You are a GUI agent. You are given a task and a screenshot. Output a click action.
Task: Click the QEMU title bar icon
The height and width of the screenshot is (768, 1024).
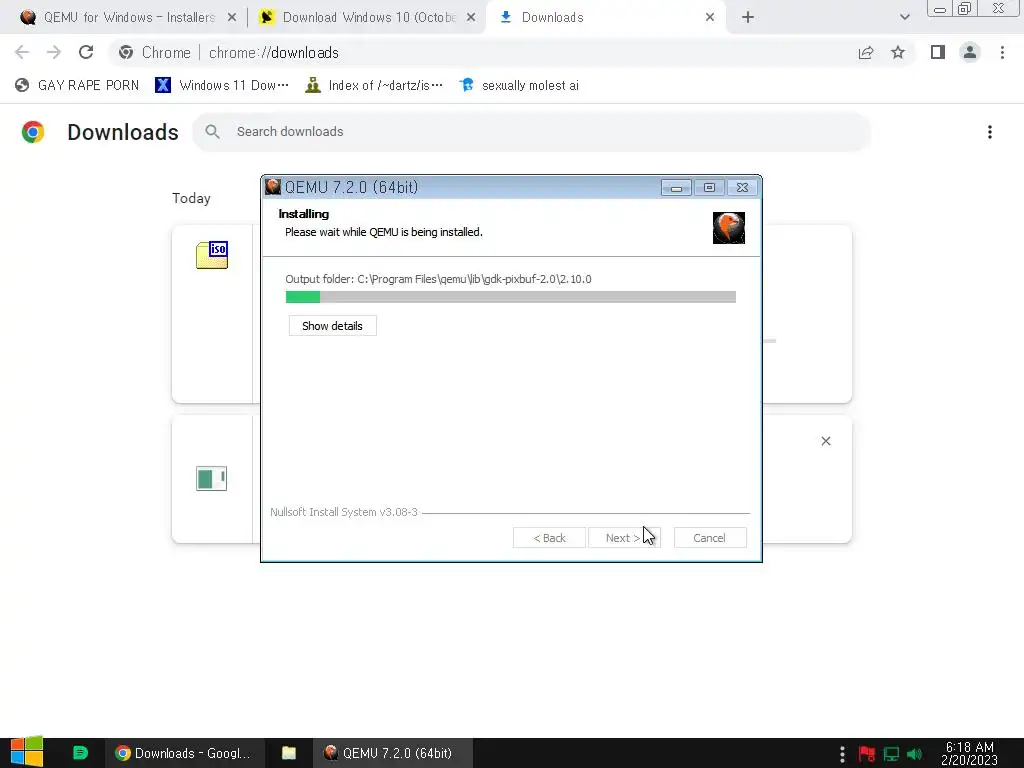tap(272, 187)
